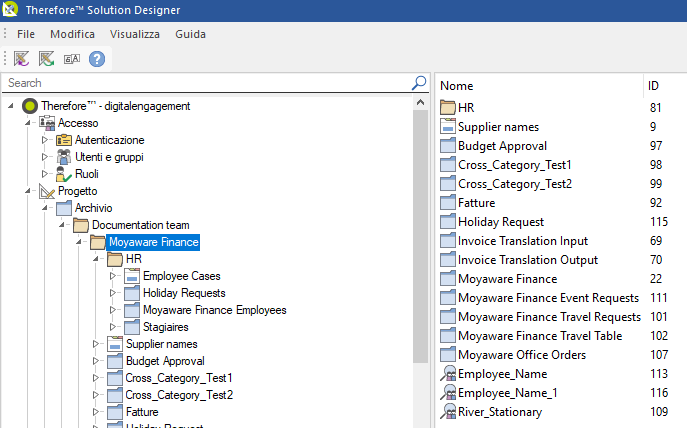This screenshot has width=687, height=428.
Task: Click inside the Search input field
Action: point(206,83)
